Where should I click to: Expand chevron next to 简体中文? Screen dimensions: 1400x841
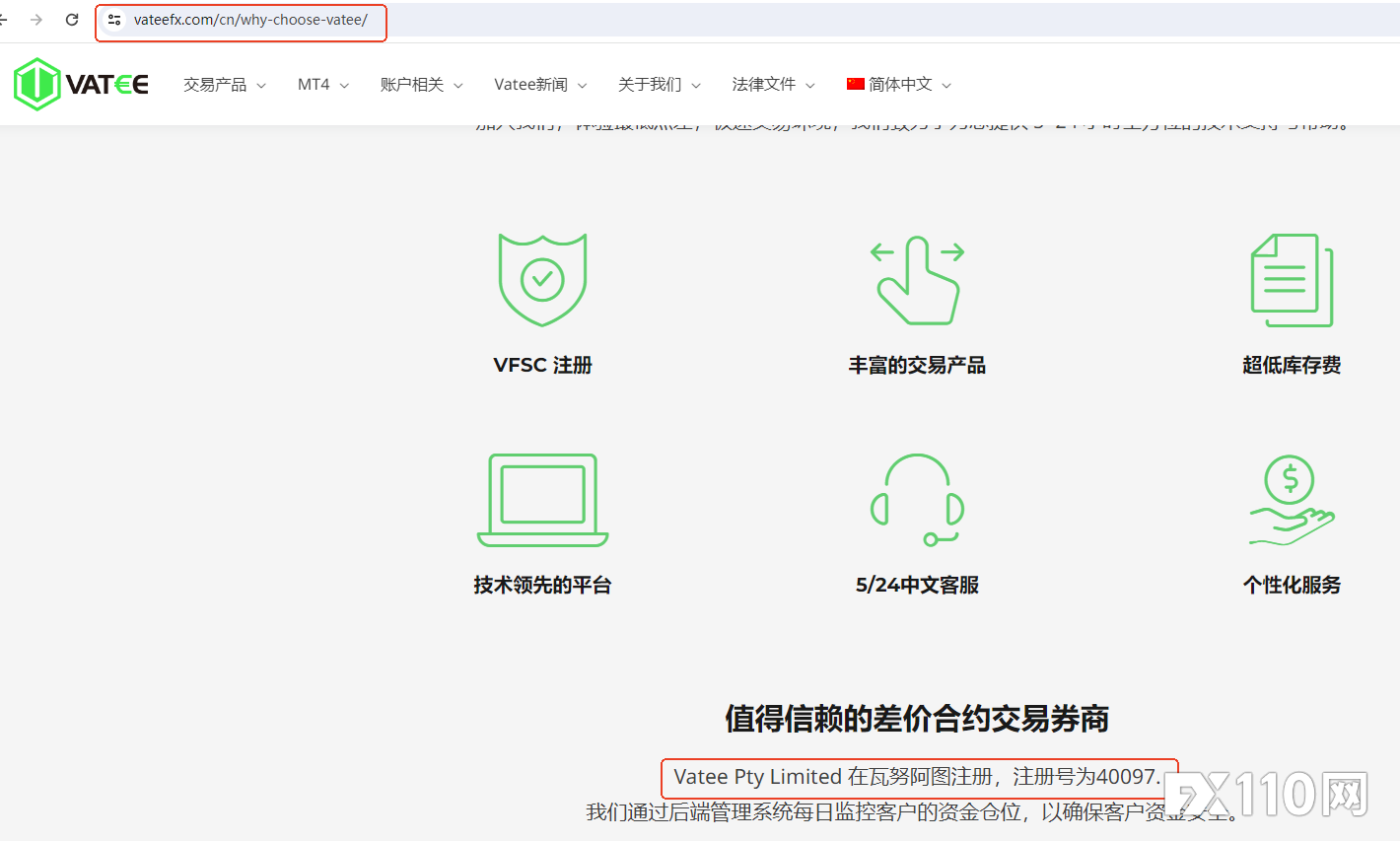click(946, 86)
